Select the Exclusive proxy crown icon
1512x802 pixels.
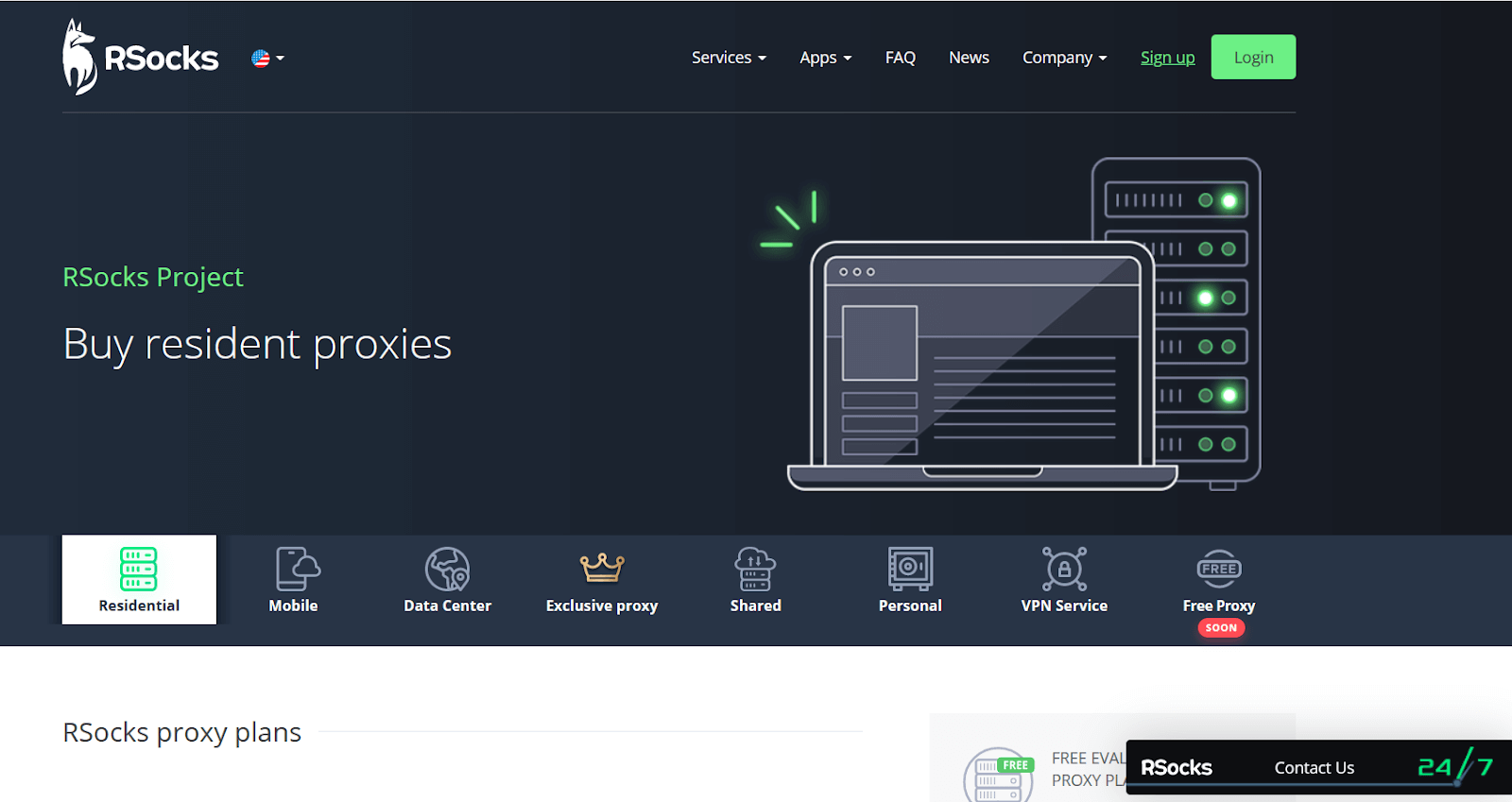(602, 568)
